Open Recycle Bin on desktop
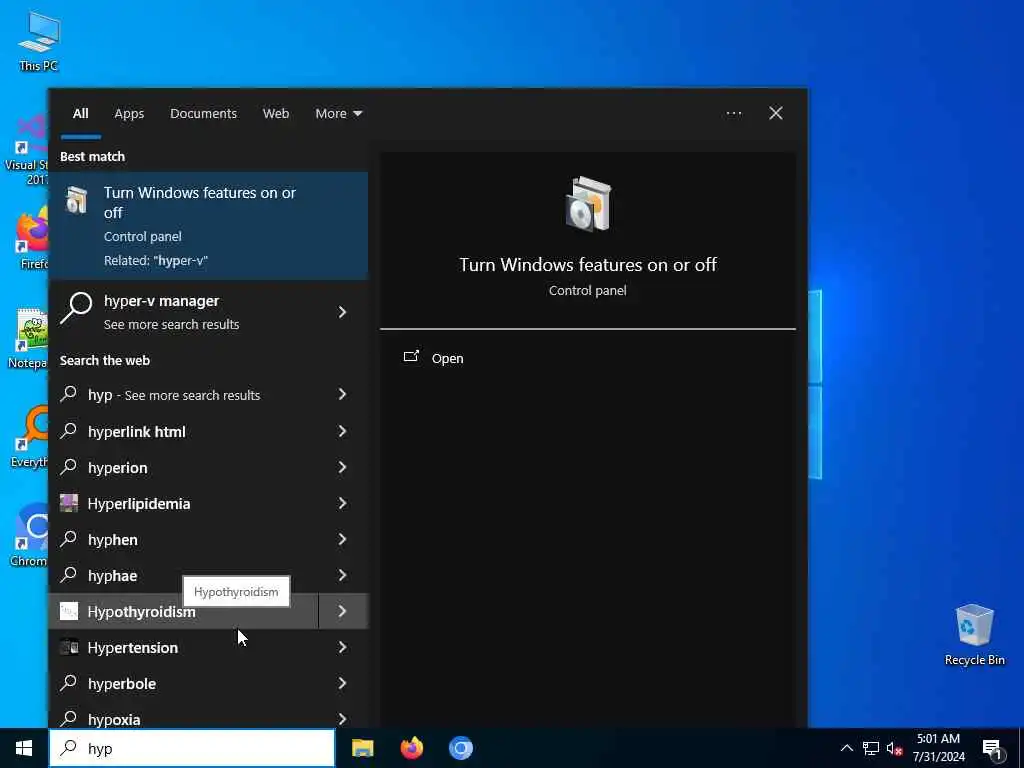 click(x=974, y=635)
